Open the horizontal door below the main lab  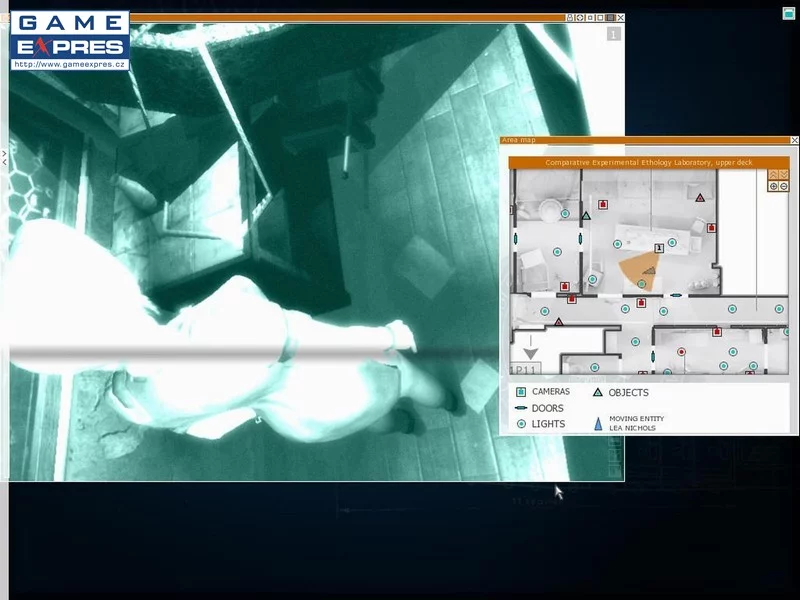click(676, 295)
